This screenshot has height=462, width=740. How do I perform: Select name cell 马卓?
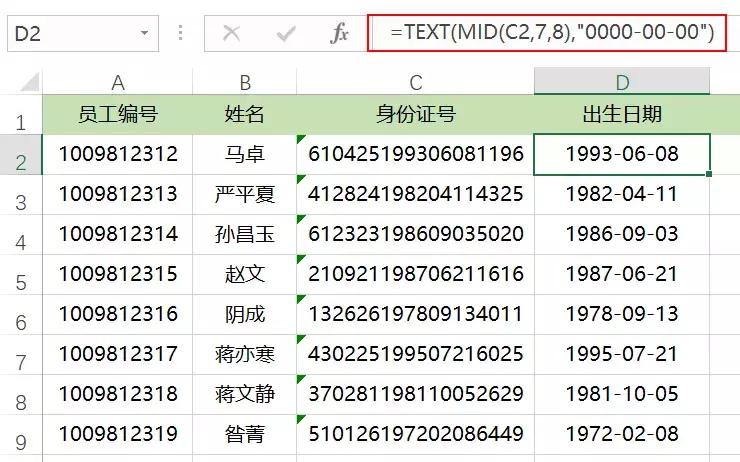tap(244, 155)
